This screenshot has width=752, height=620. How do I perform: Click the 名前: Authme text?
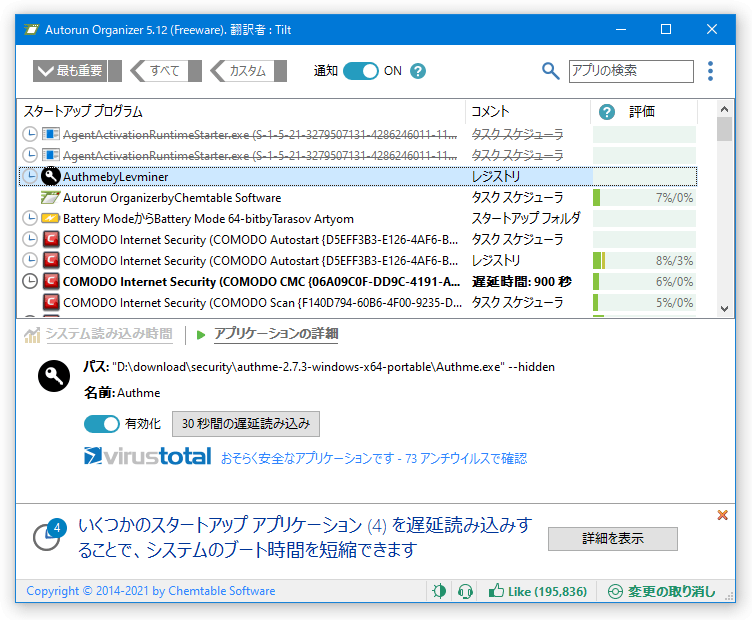point(122,393)
